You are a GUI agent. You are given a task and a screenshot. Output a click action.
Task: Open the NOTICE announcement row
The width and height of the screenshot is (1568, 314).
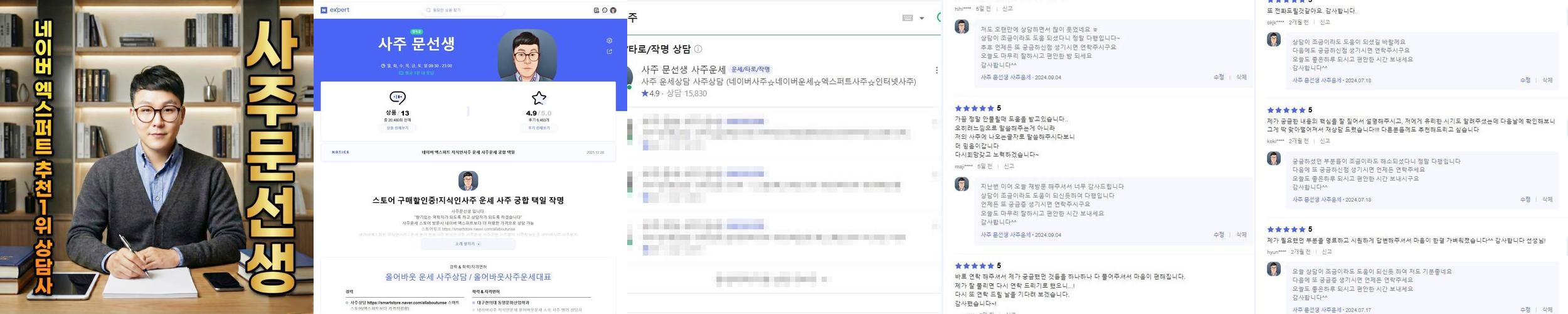pyautogui.click(x=468, y=152)
